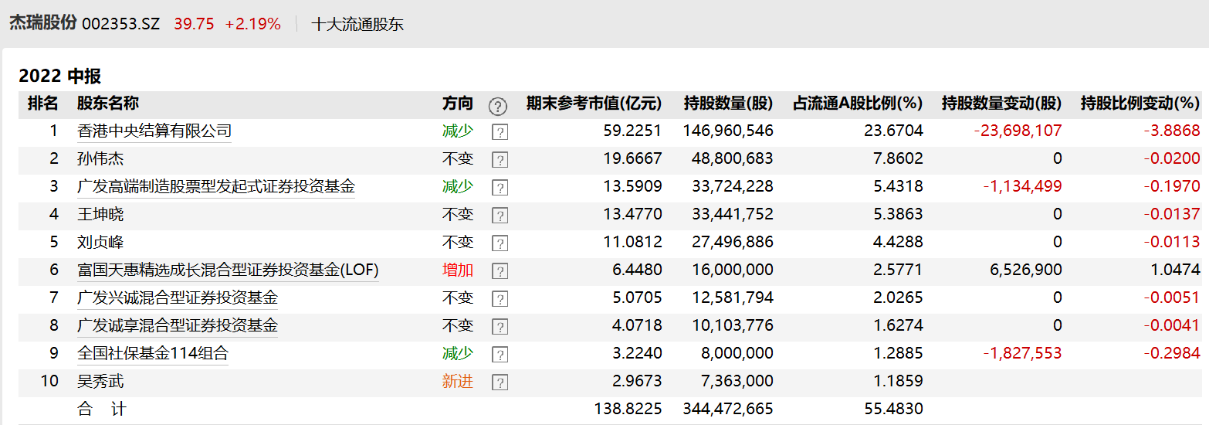Screen dimensions: 1210x425
Task: Open 广发高端制造股票型发起式证券投资基金 link
Action: [216, 187]
